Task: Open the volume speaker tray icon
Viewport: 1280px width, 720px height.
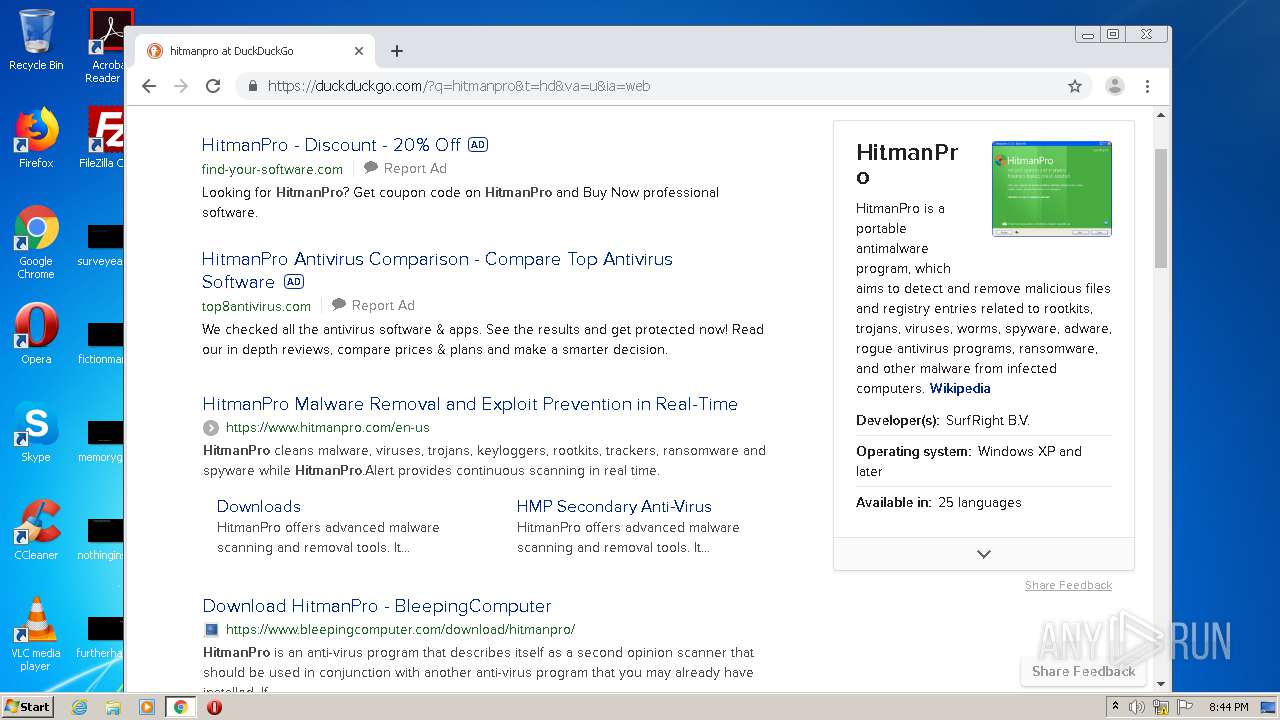Action: (x=1137, y=707)
